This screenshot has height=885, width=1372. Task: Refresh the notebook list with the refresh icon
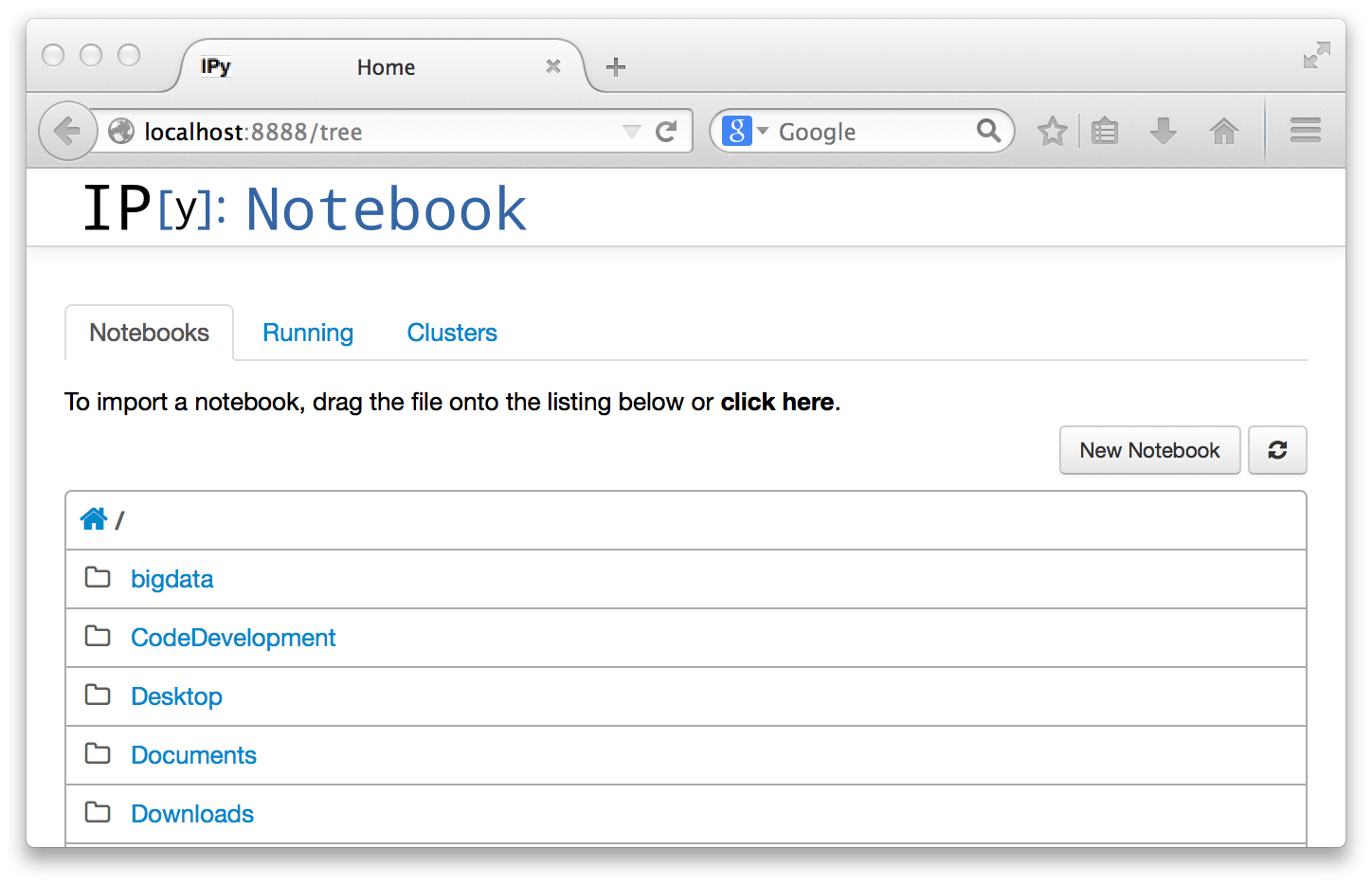pos(1276,450)
